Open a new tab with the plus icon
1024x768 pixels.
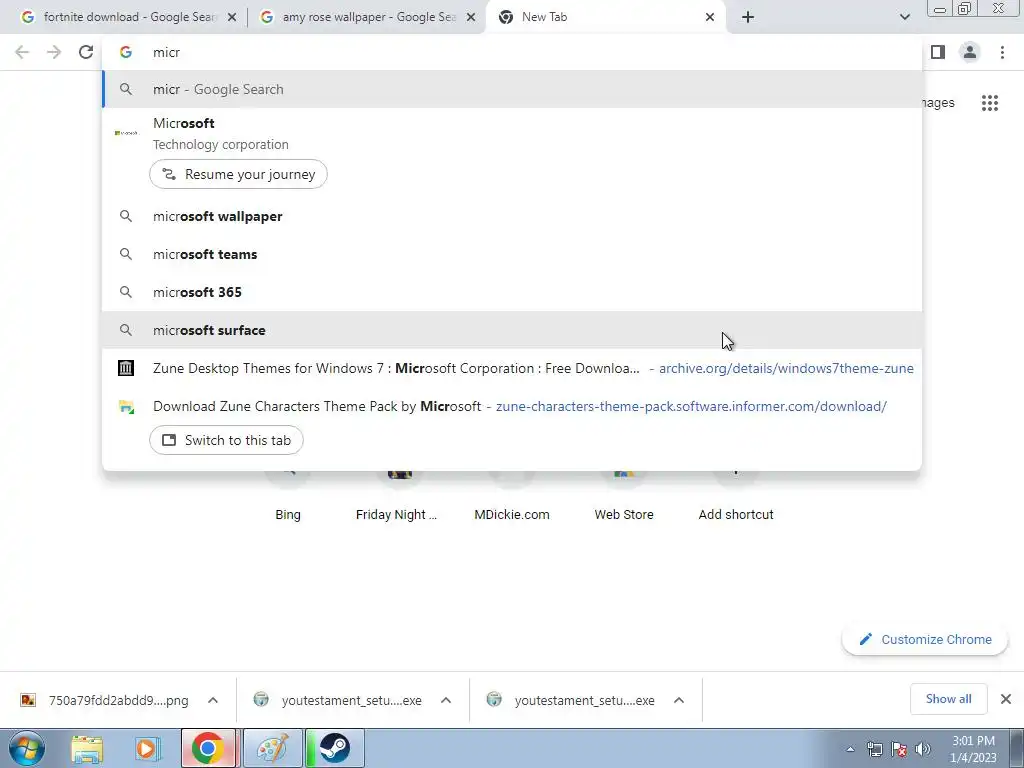point(748,17)
